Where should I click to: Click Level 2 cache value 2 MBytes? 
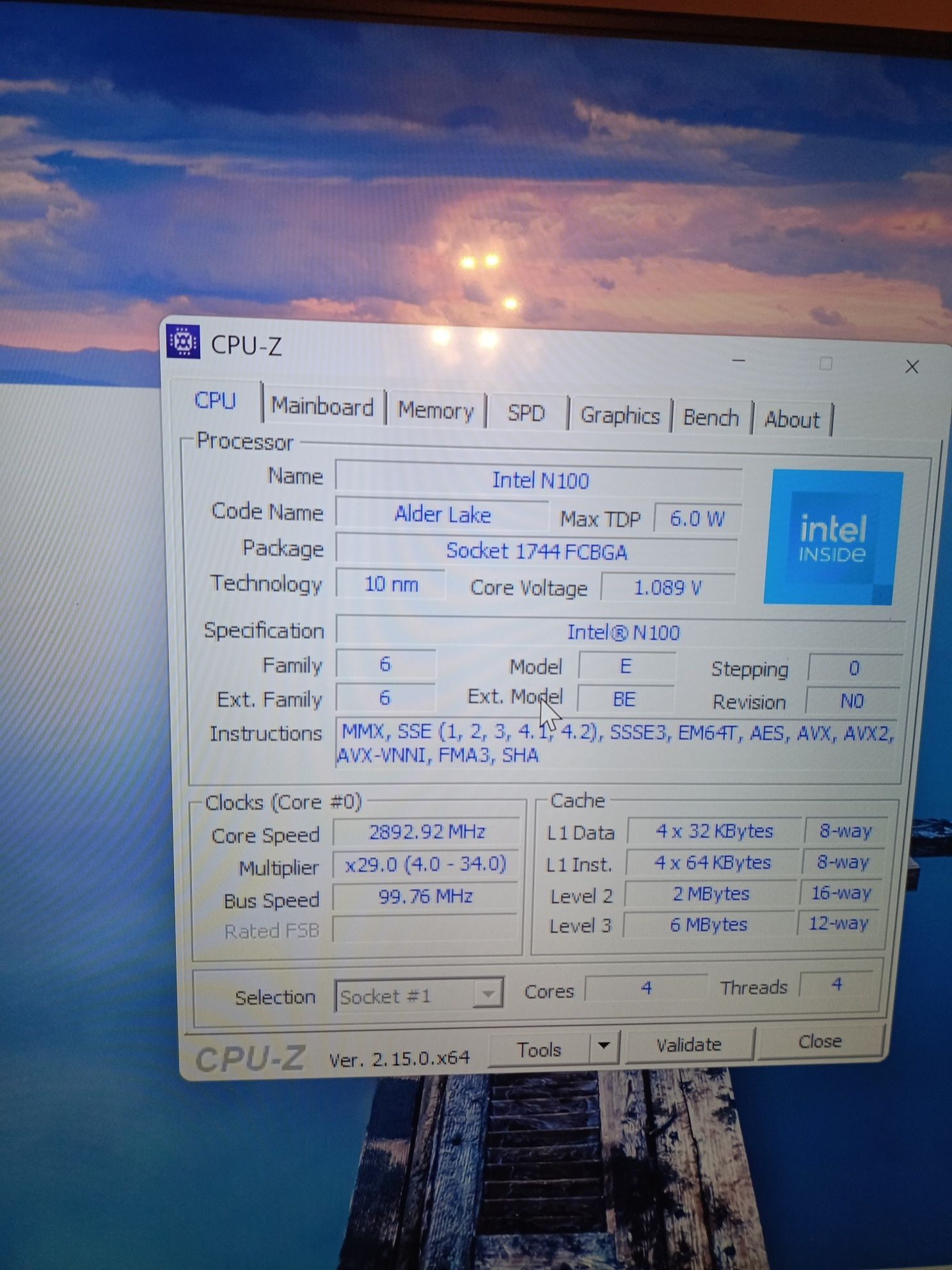711,893
